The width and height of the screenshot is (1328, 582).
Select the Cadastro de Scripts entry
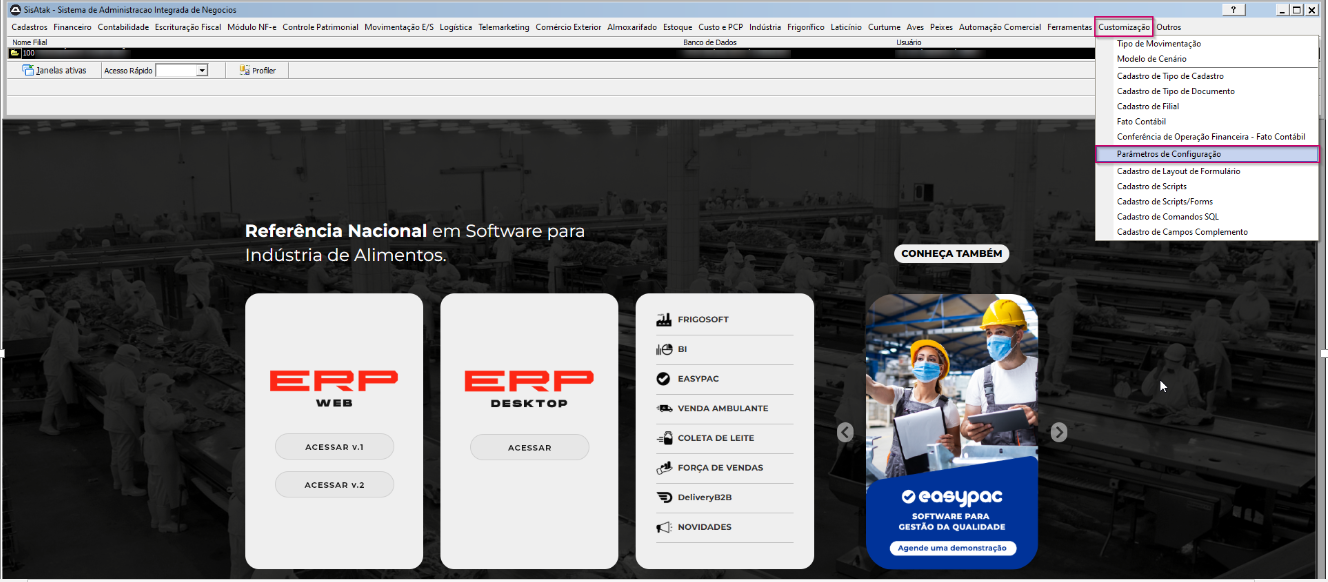click(1207, 186)
